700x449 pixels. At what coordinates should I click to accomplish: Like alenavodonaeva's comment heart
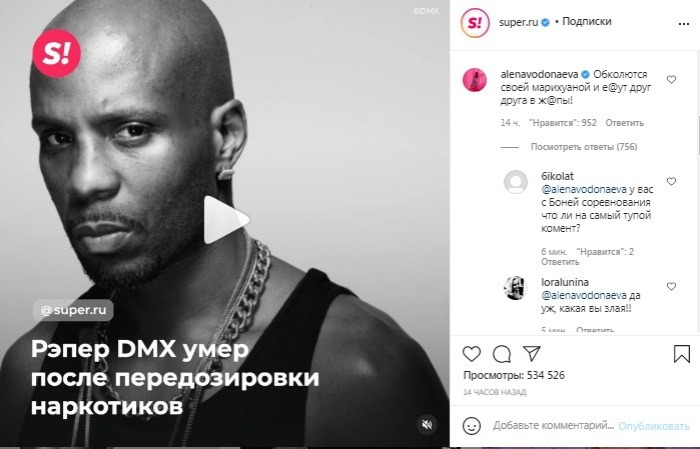pyautogui.click(x=671, y=79)
